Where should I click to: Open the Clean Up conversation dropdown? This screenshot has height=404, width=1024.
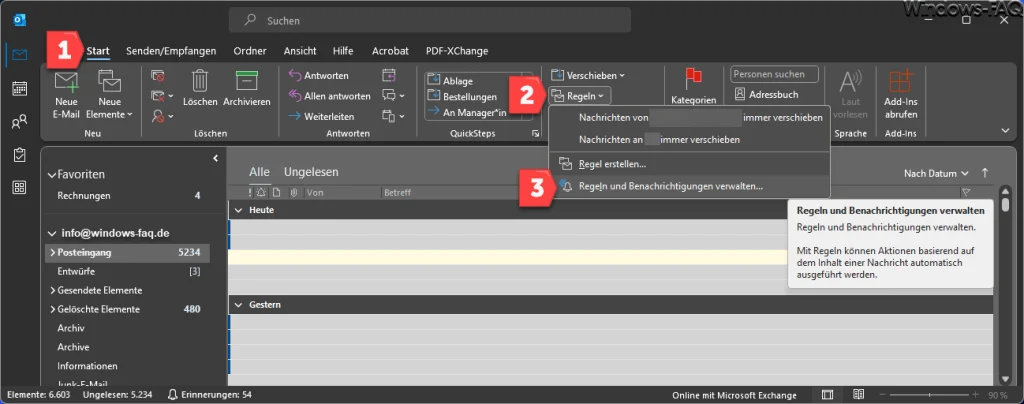163,96
